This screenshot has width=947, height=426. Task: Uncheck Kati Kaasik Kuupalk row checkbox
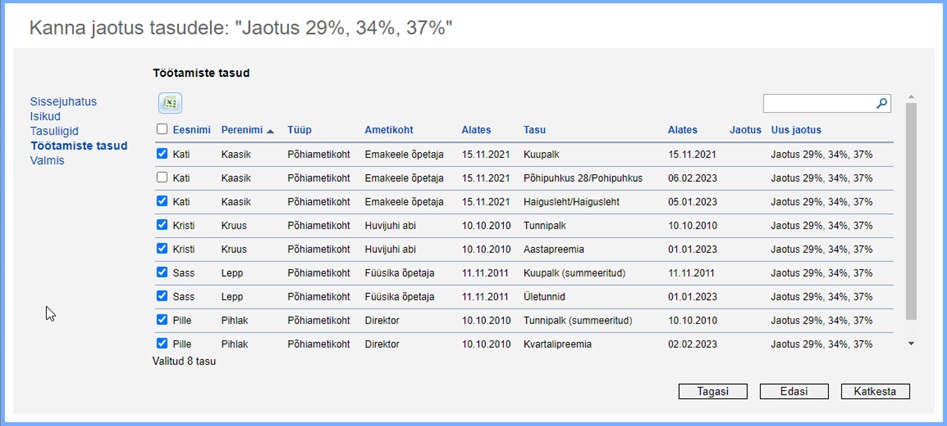pos(162,154)
